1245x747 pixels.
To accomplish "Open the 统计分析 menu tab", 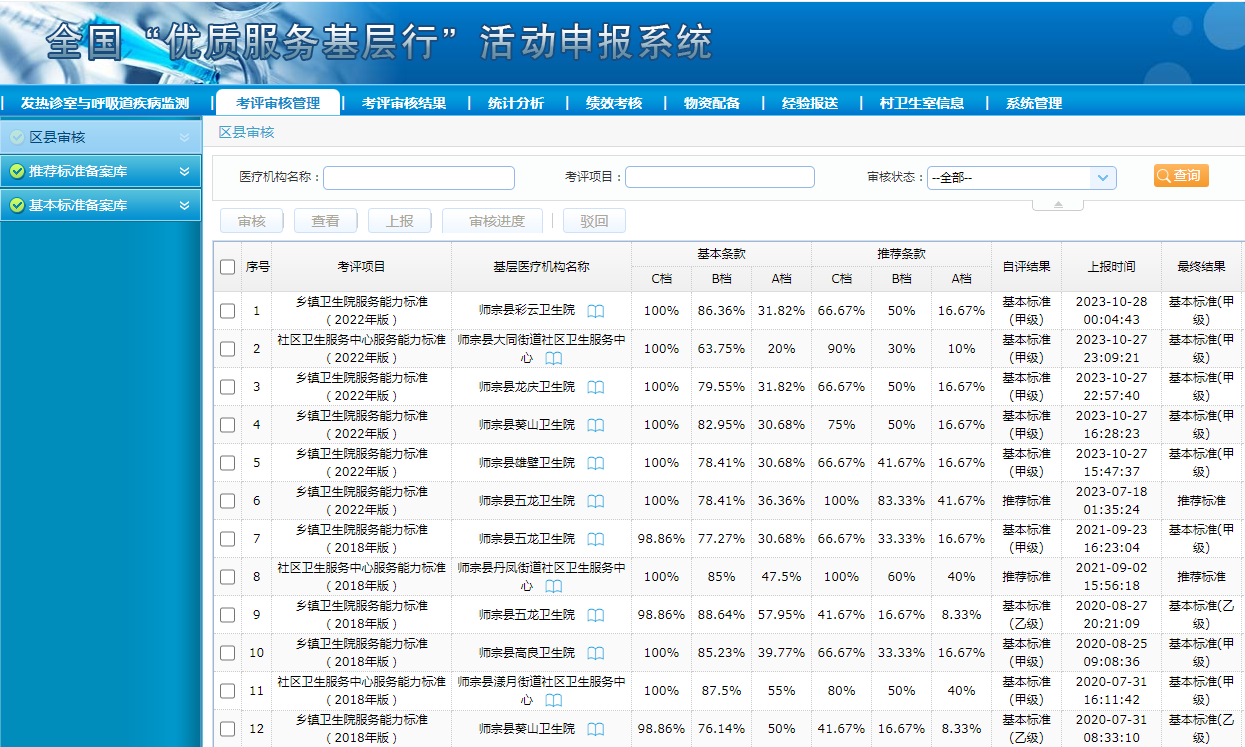I will 516,103.
